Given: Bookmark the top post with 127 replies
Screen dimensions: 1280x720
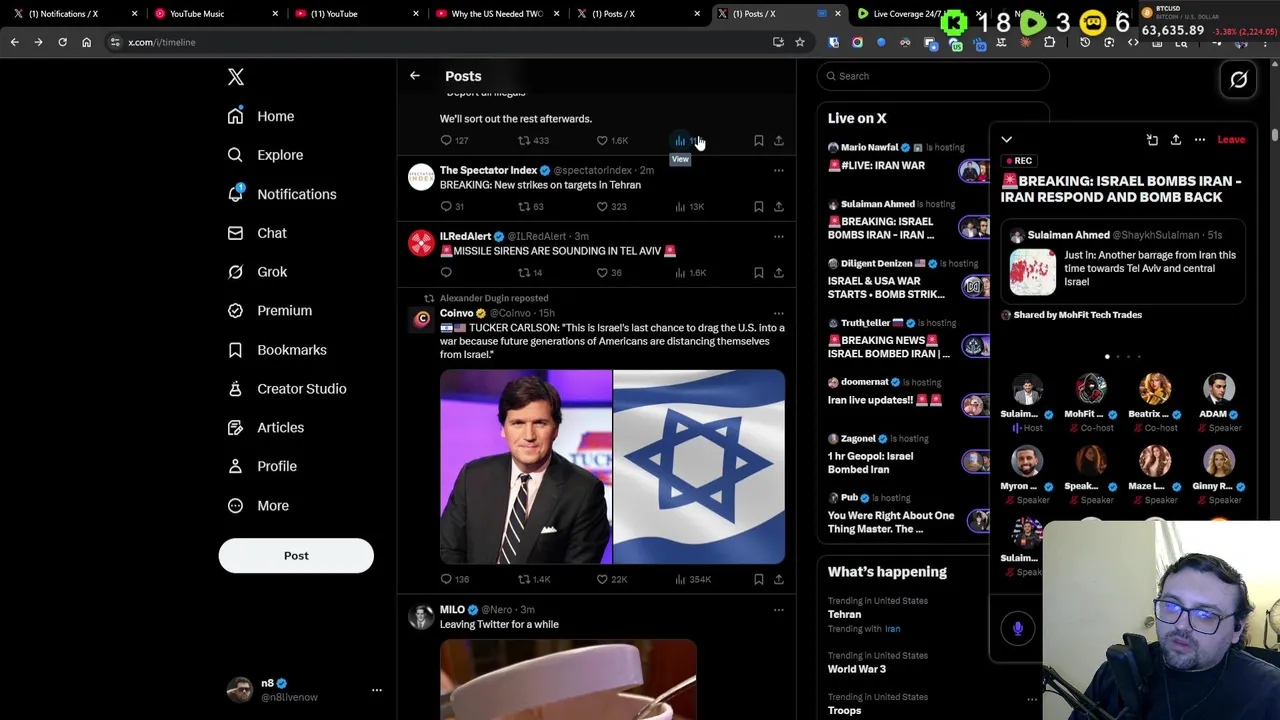Looking at the screenshot, I should pyautogui.click(x=759, y=141).
